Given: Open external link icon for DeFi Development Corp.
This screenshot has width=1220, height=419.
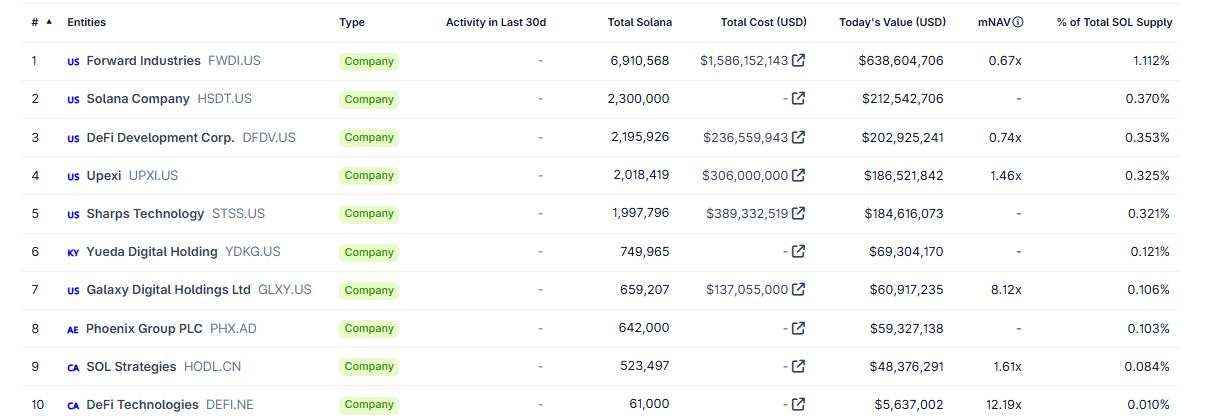Looking at the screenshot, I should [798, 137].
